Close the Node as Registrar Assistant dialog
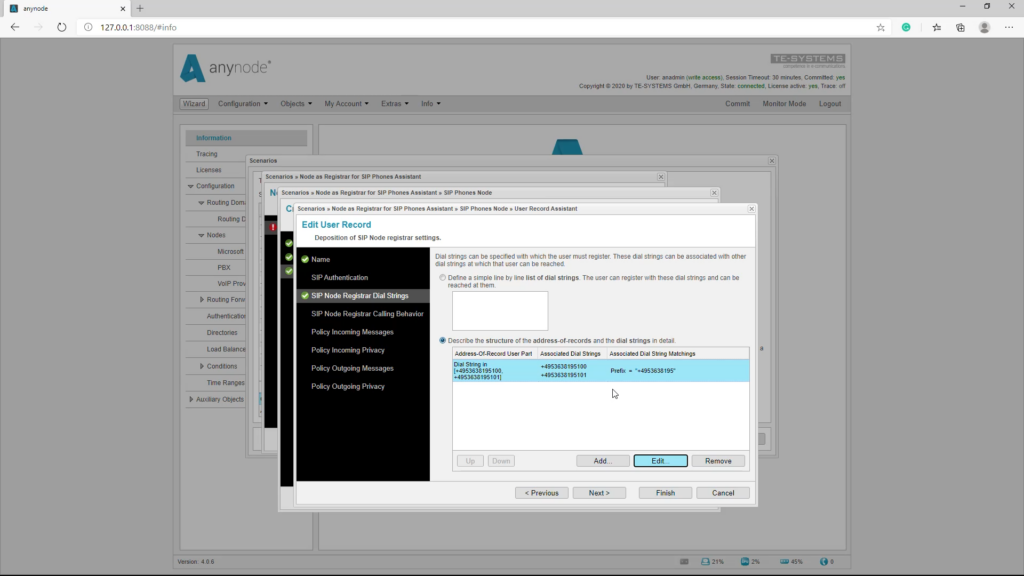Viewport: 1024px width, 576px height. point(660,177)
